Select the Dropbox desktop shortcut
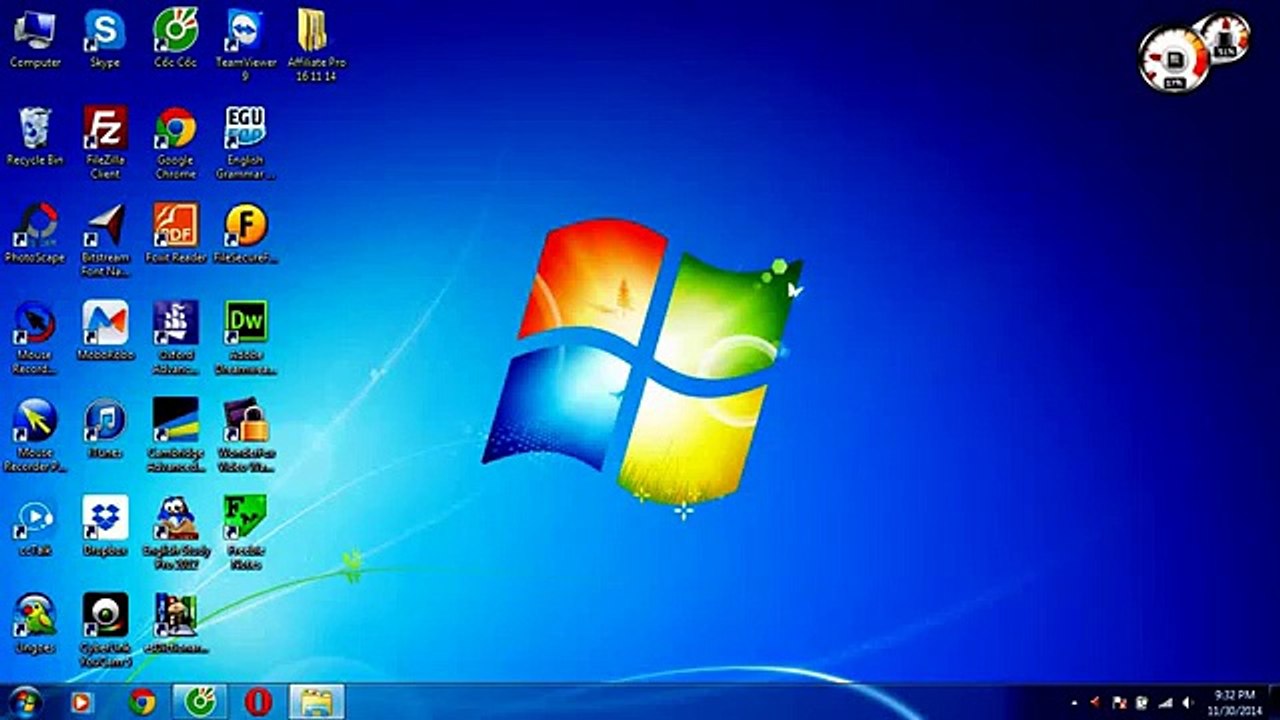The width and height of the screenshot is (1280, 720). [105, 525]
